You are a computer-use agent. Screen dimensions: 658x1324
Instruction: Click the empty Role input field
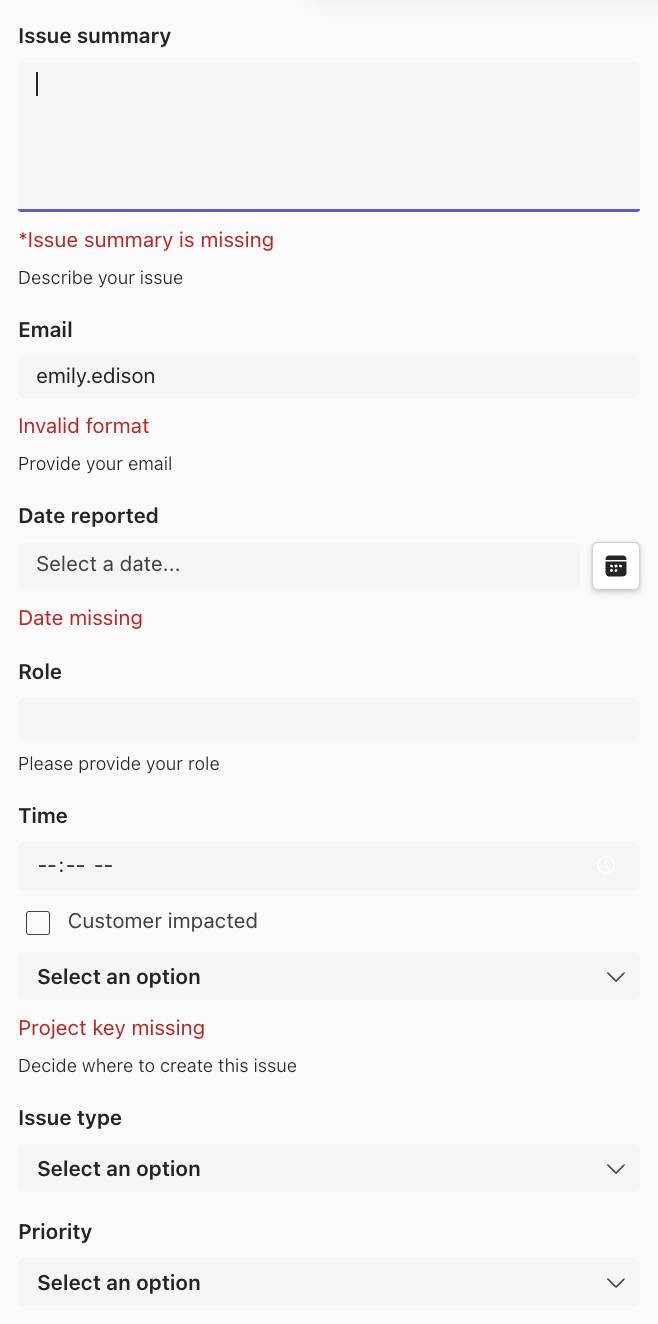coord(328,718)
